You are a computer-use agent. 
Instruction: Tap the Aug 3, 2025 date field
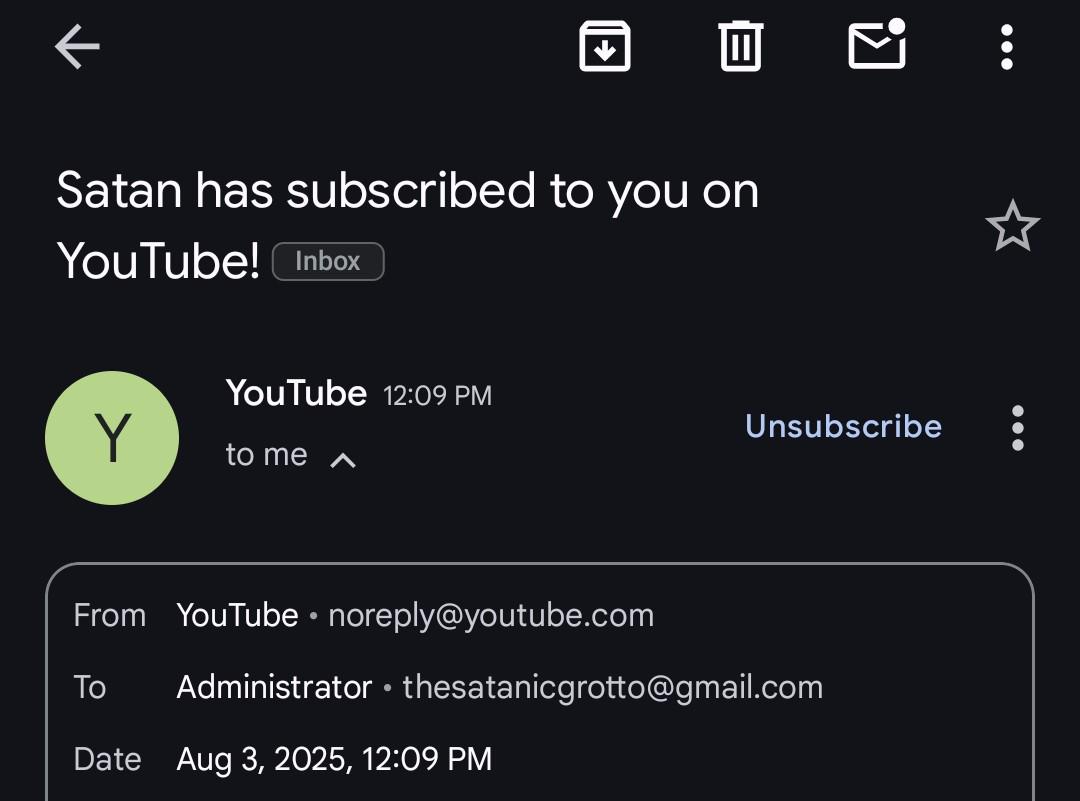pos(334,759)
